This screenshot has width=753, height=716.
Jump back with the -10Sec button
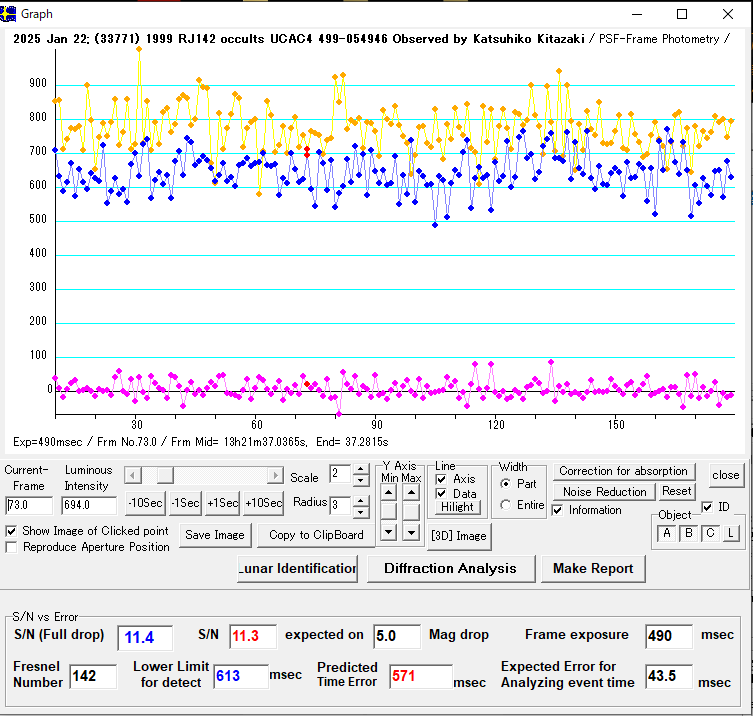[145, 503]
